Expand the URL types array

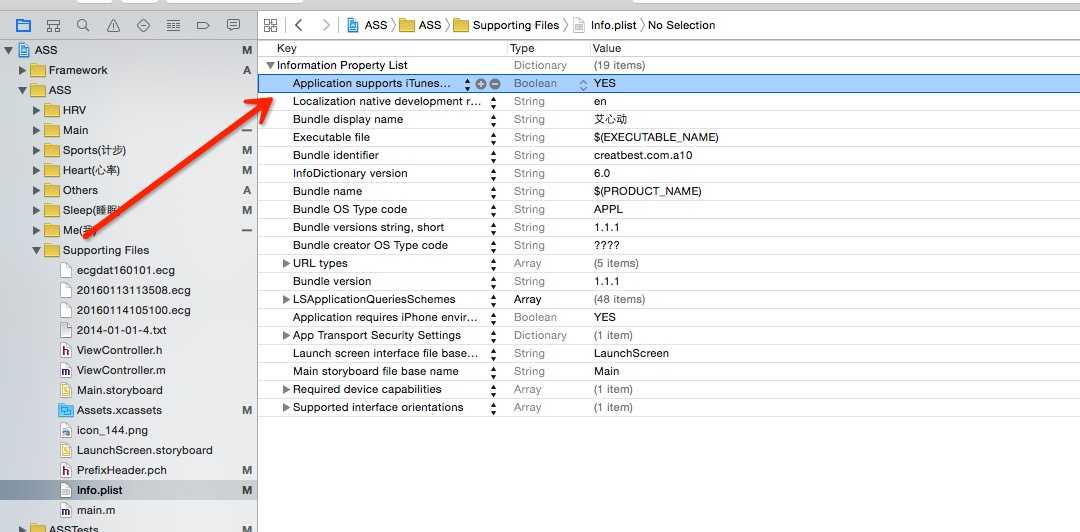(x=287, y=263)
